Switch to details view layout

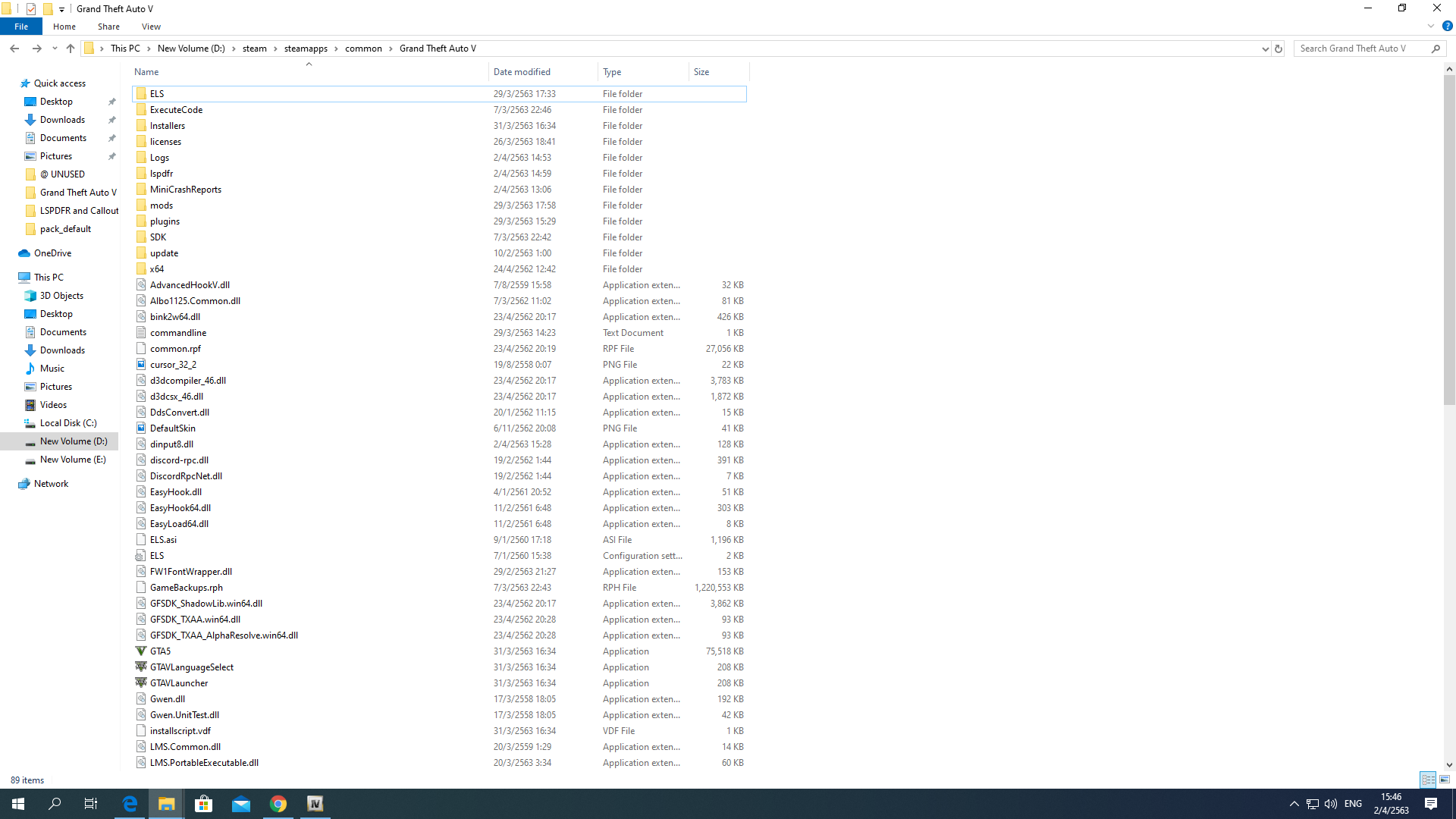coord(1428,780)
